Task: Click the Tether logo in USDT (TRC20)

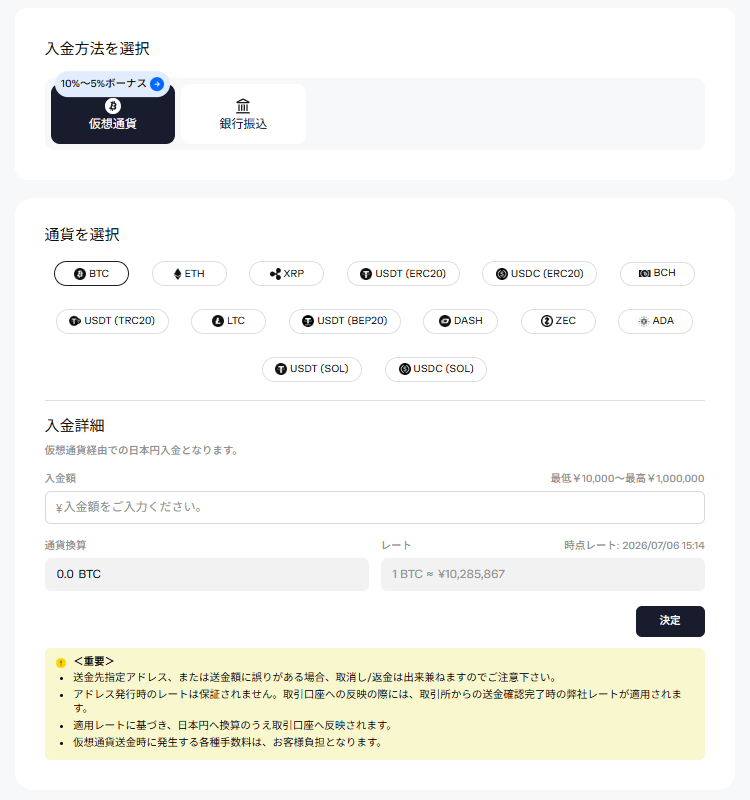Action: (75, 321)
